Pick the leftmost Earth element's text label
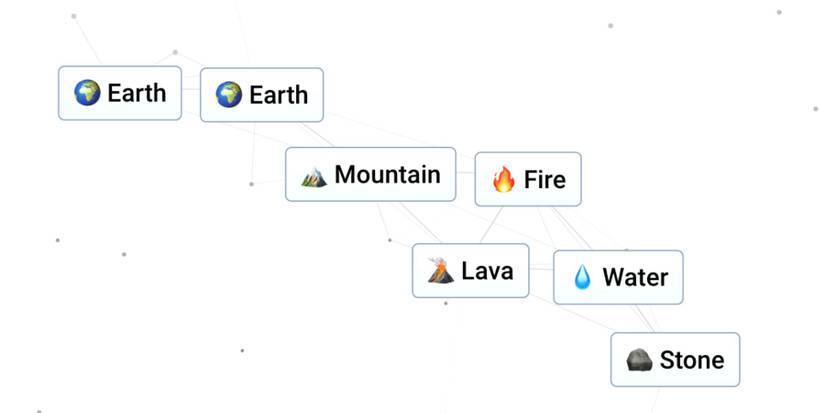 137,93
